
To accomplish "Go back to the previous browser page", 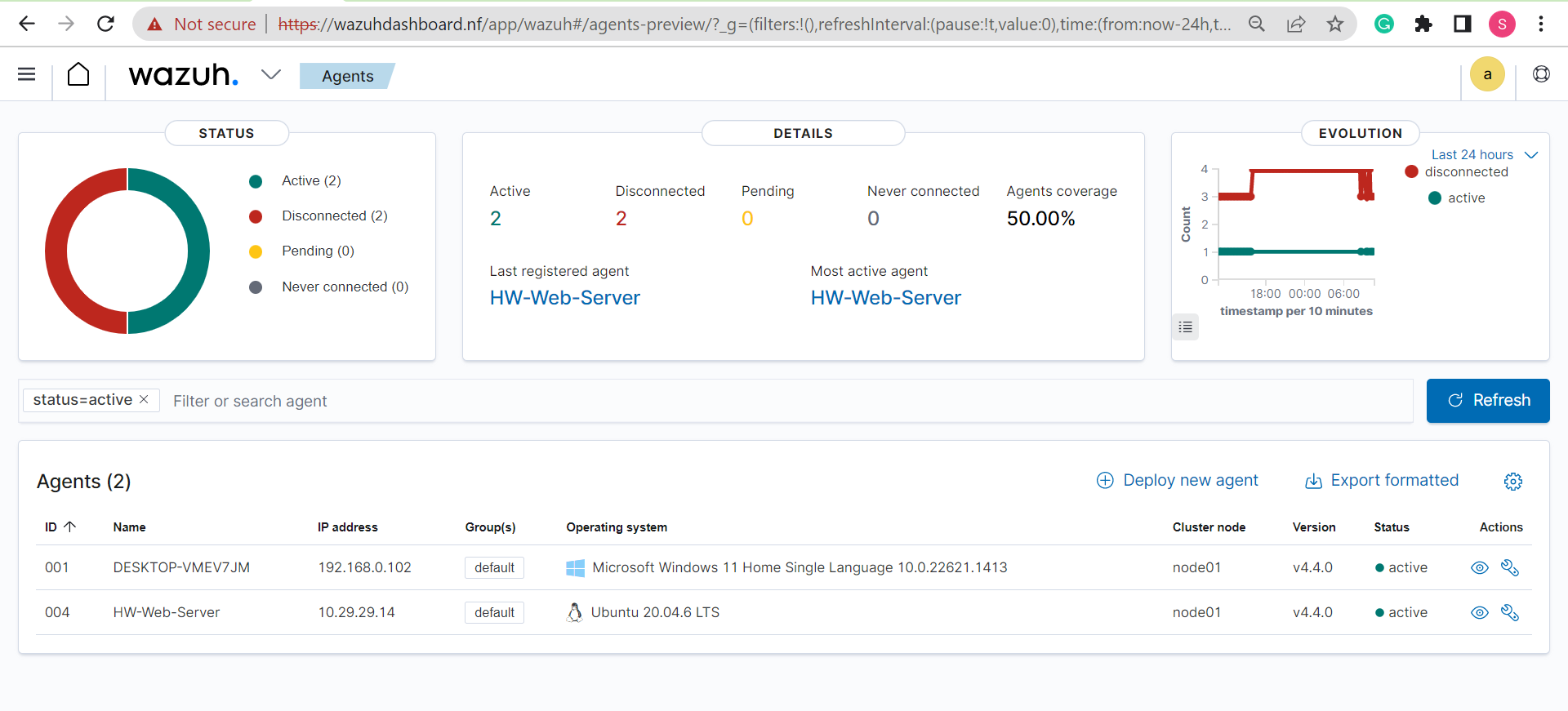I will coord(27,24).
